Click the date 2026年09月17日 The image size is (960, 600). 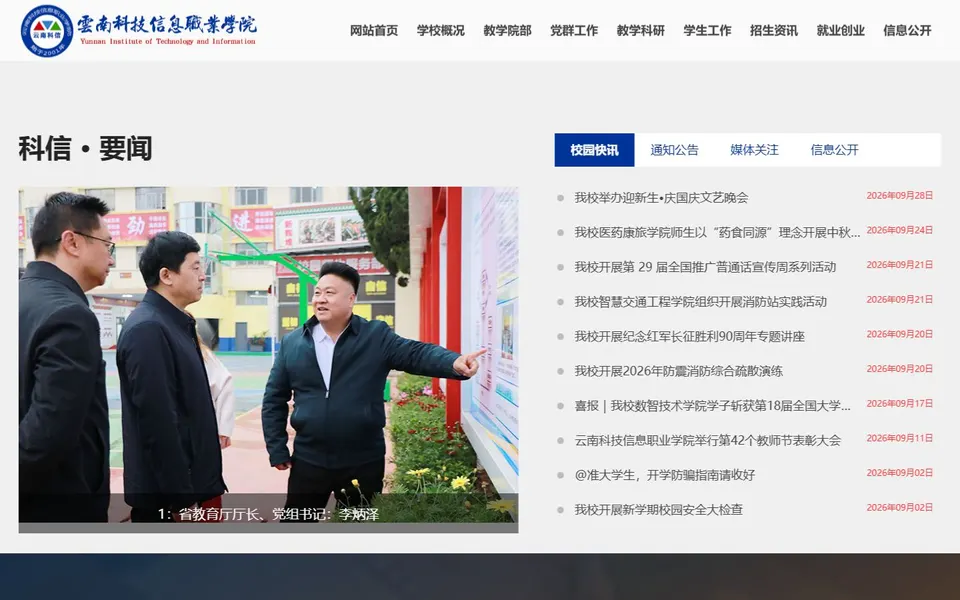click(x=899, y=403)
